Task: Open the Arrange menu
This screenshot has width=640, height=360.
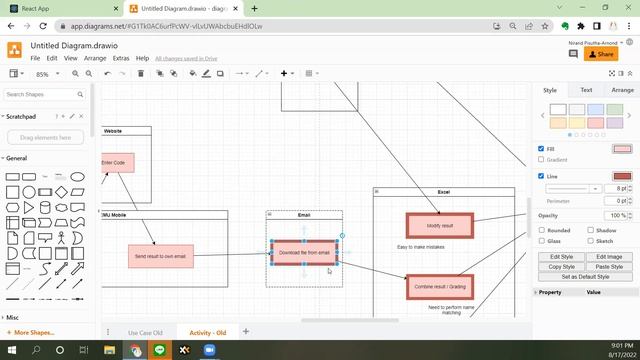Action: 95,58
